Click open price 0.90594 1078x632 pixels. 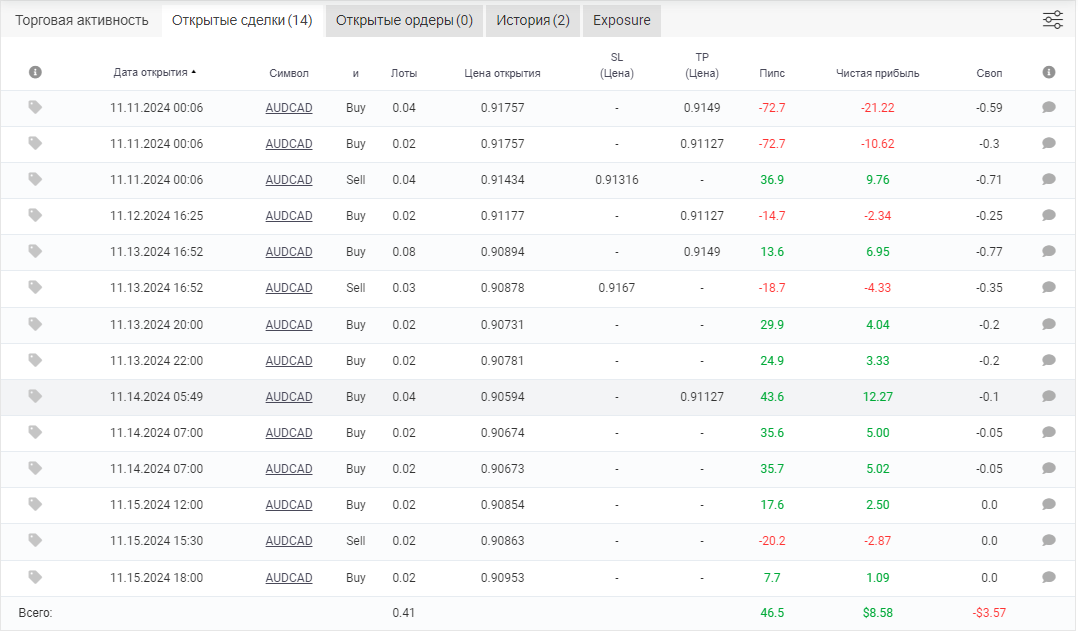point(502,397)
